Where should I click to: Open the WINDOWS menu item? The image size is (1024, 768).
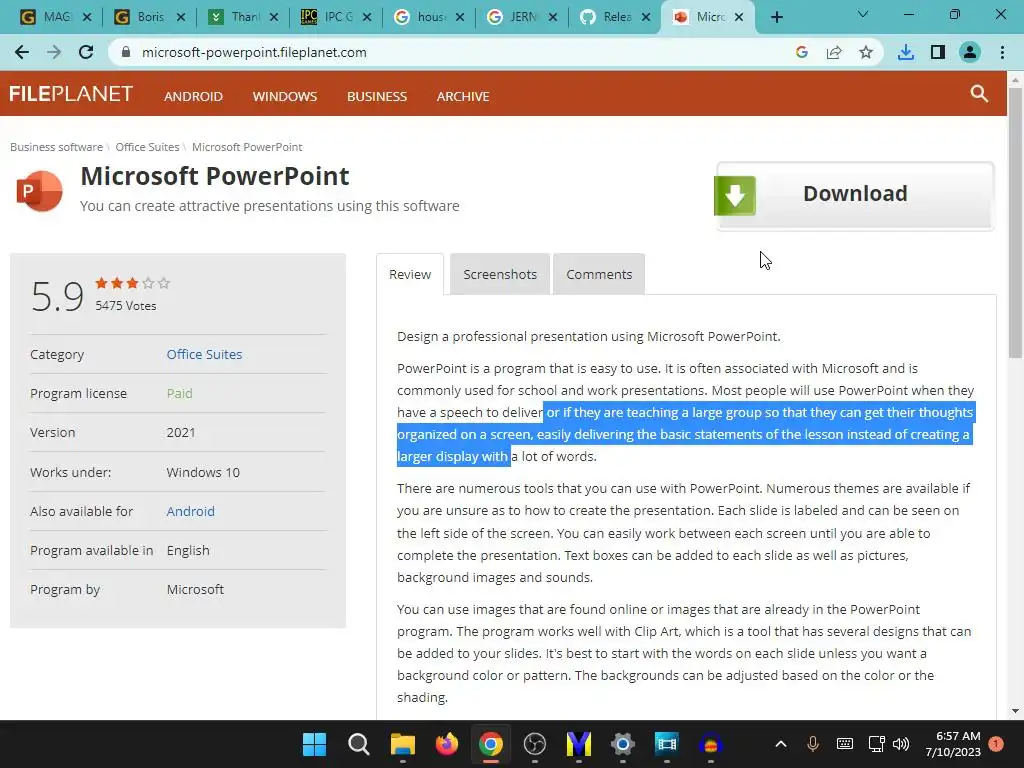pos(285,96)
